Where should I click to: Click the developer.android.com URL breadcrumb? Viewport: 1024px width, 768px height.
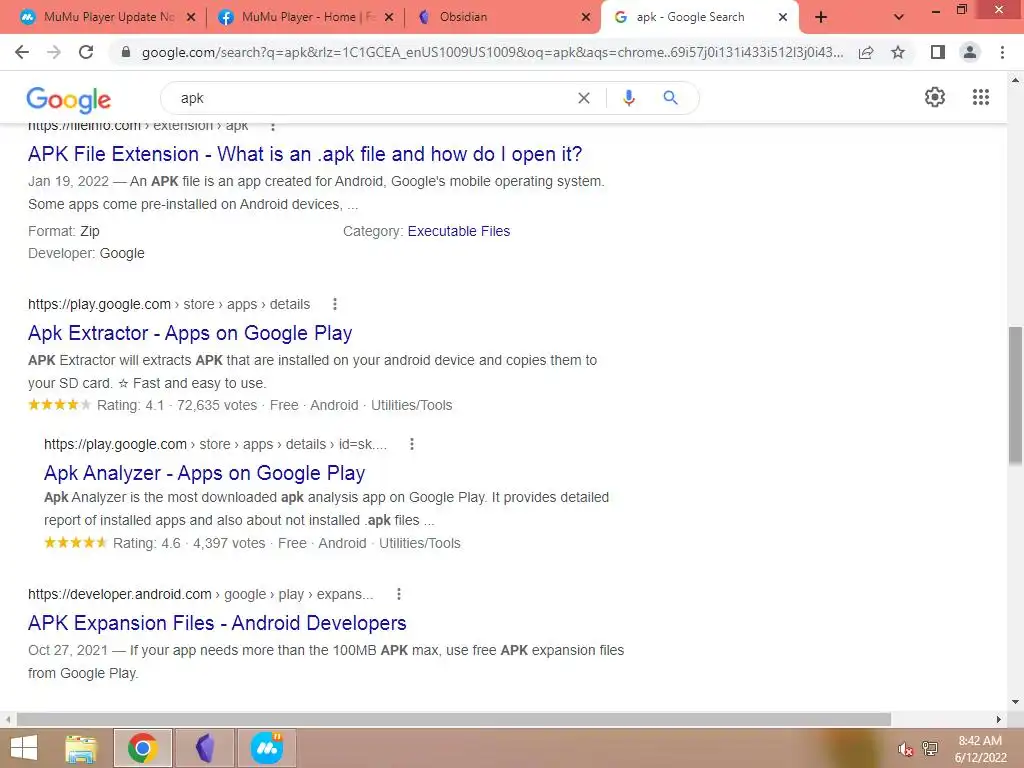click(x=200, y=594)
